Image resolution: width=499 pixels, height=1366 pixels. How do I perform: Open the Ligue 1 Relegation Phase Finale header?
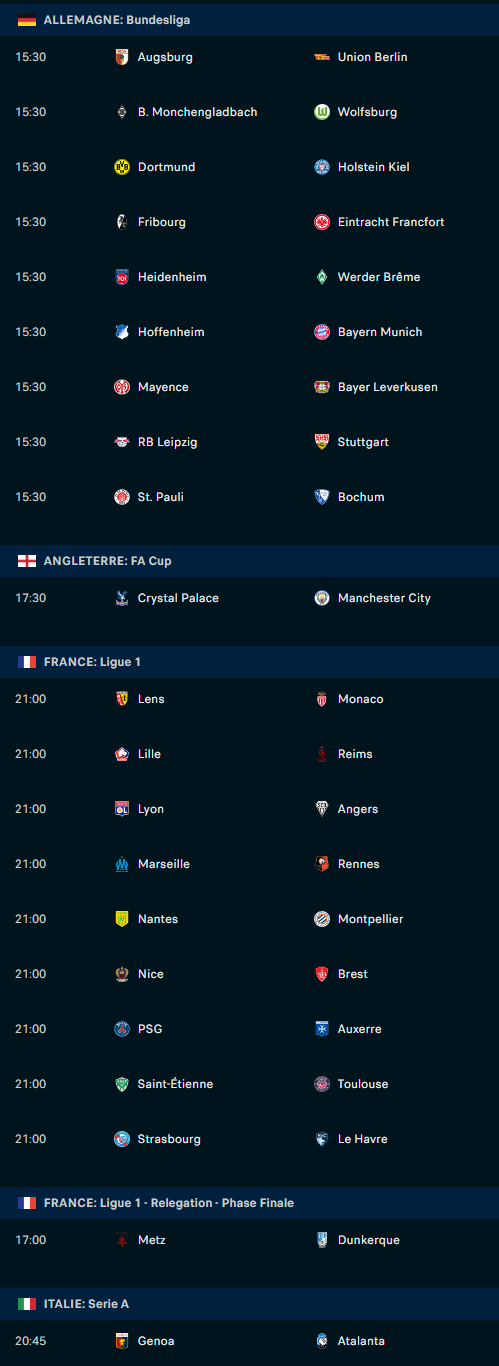(x=249, y=1203)
